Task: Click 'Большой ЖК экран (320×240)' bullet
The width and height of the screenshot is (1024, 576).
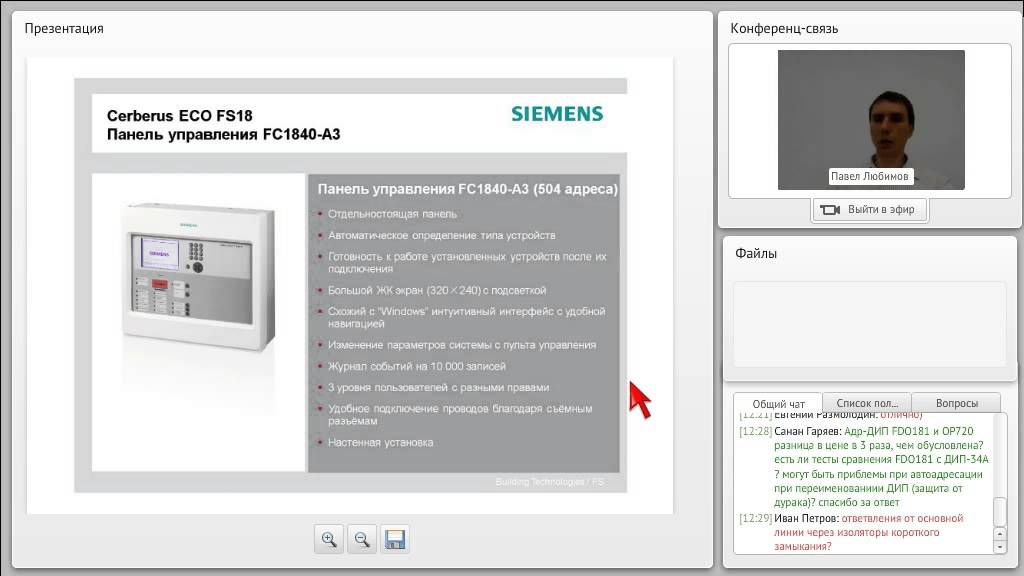Action: coord(437,290)
